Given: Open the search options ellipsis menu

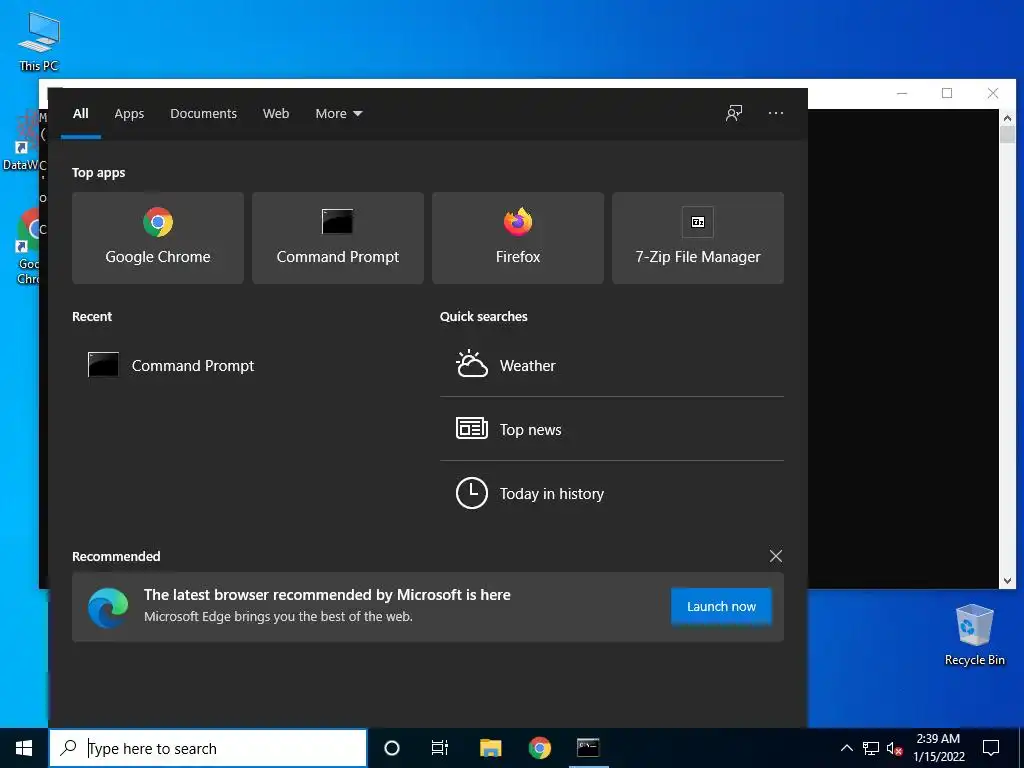Looking at the screenshot, I should coord(776,113).
